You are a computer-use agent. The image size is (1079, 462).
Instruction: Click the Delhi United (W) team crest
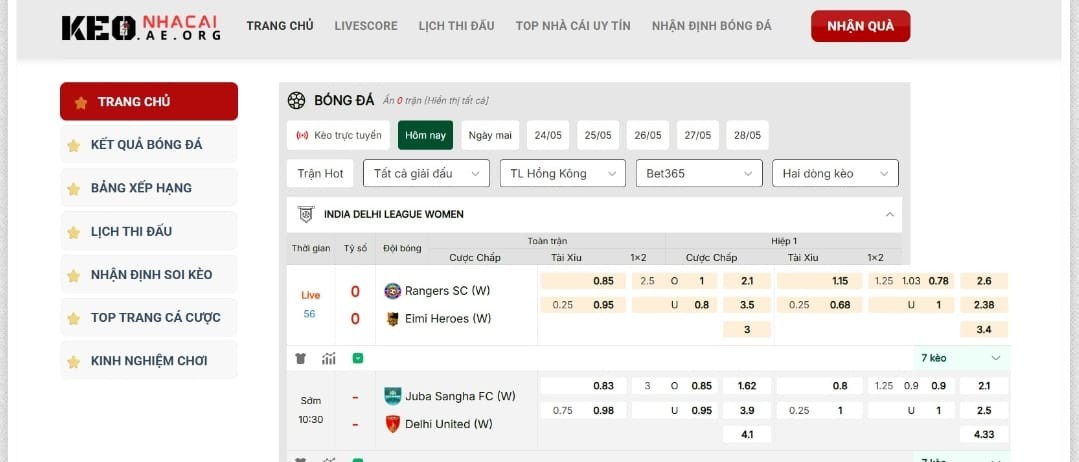pos(392,424)
